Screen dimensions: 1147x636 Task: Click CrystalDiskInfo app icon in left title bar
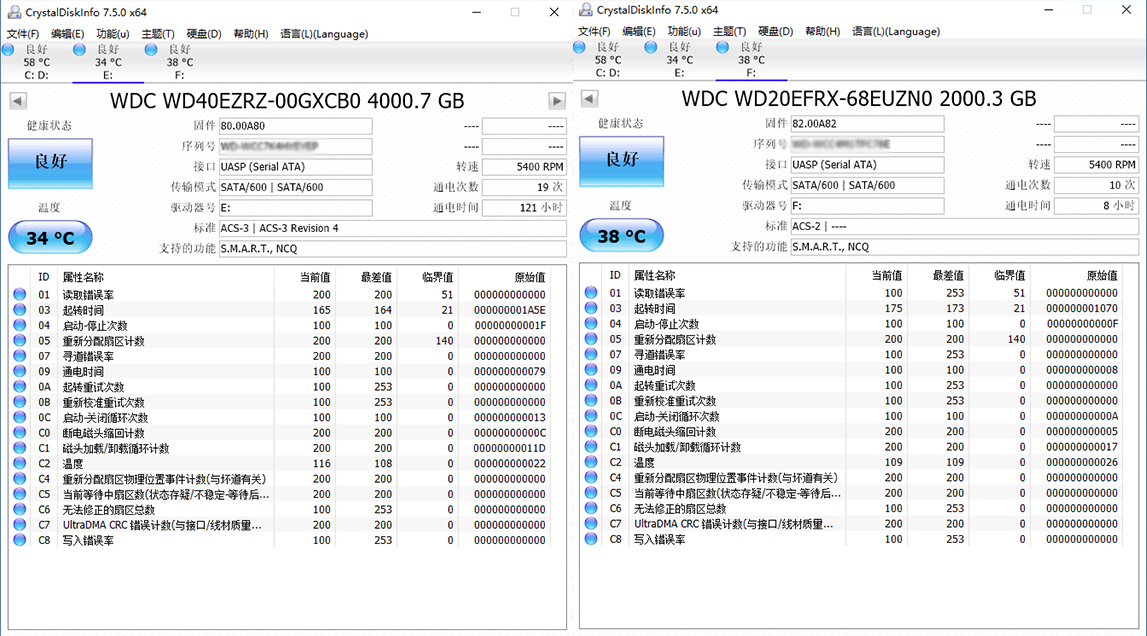(x=14, y=12)
